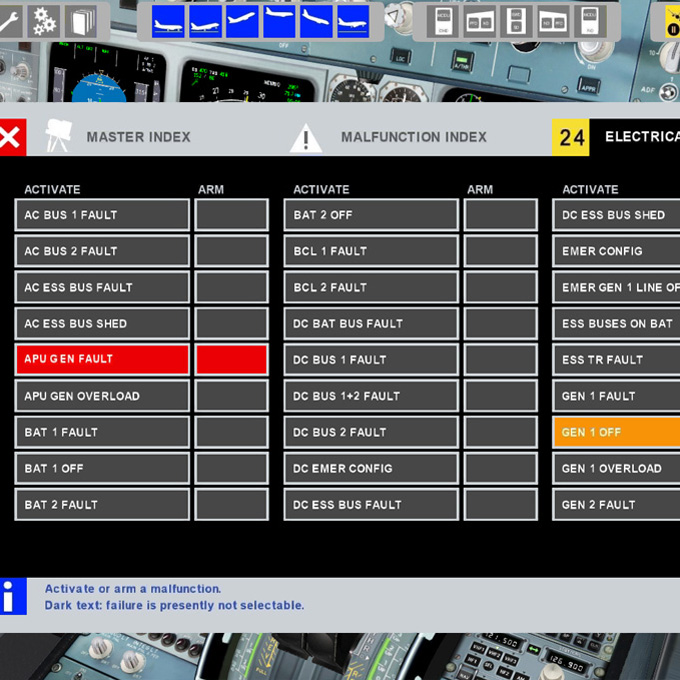Activate the APU GEN OVERLOAD malfunction

tap(102, 396)
